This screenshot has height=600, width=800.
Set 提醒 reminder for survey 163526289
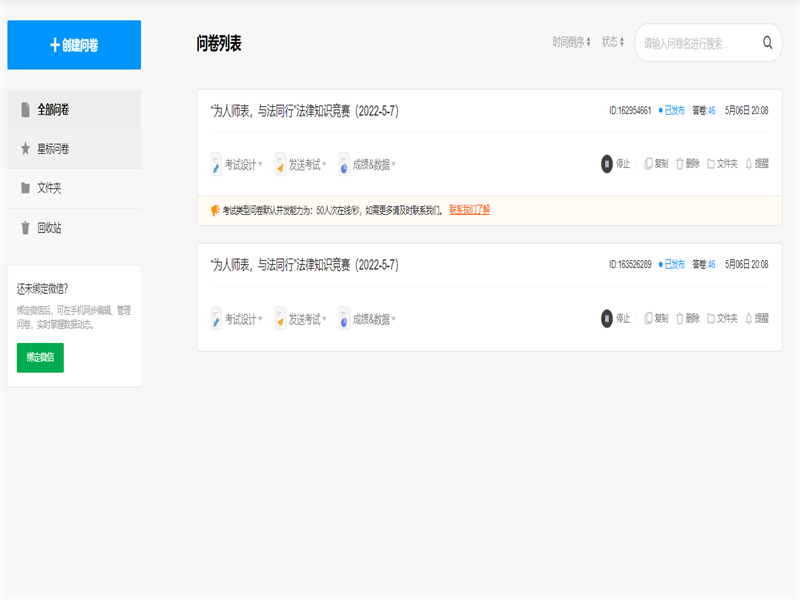pos(757,318)
